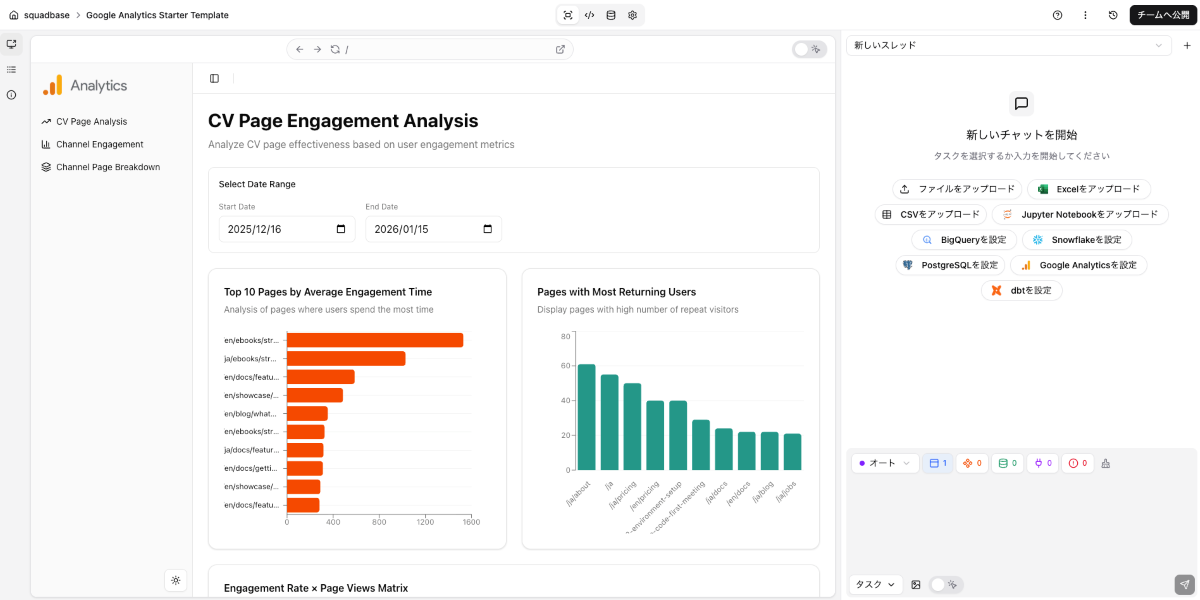
Task: Expand the タスク dropdown
Action: tap(875, 584)
